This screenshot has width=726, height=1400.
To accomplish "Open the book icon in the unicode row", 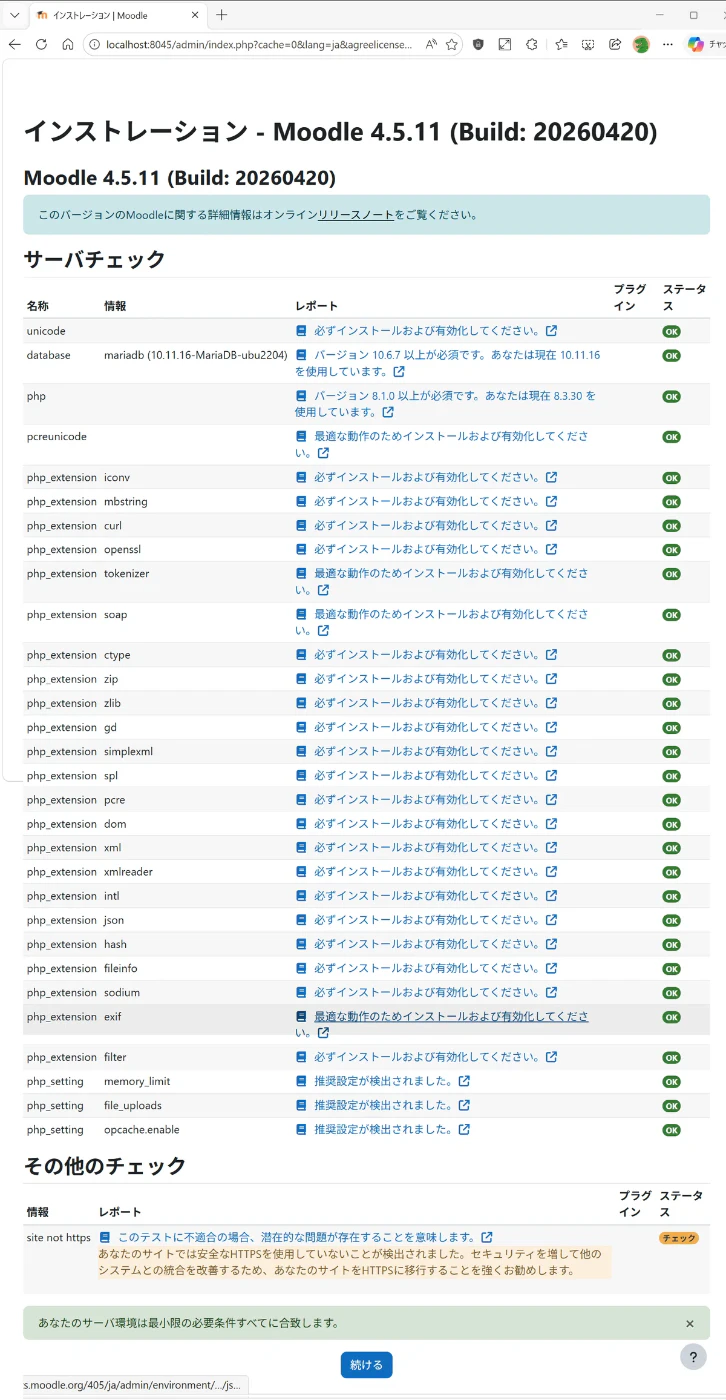I will coord(301,331).
